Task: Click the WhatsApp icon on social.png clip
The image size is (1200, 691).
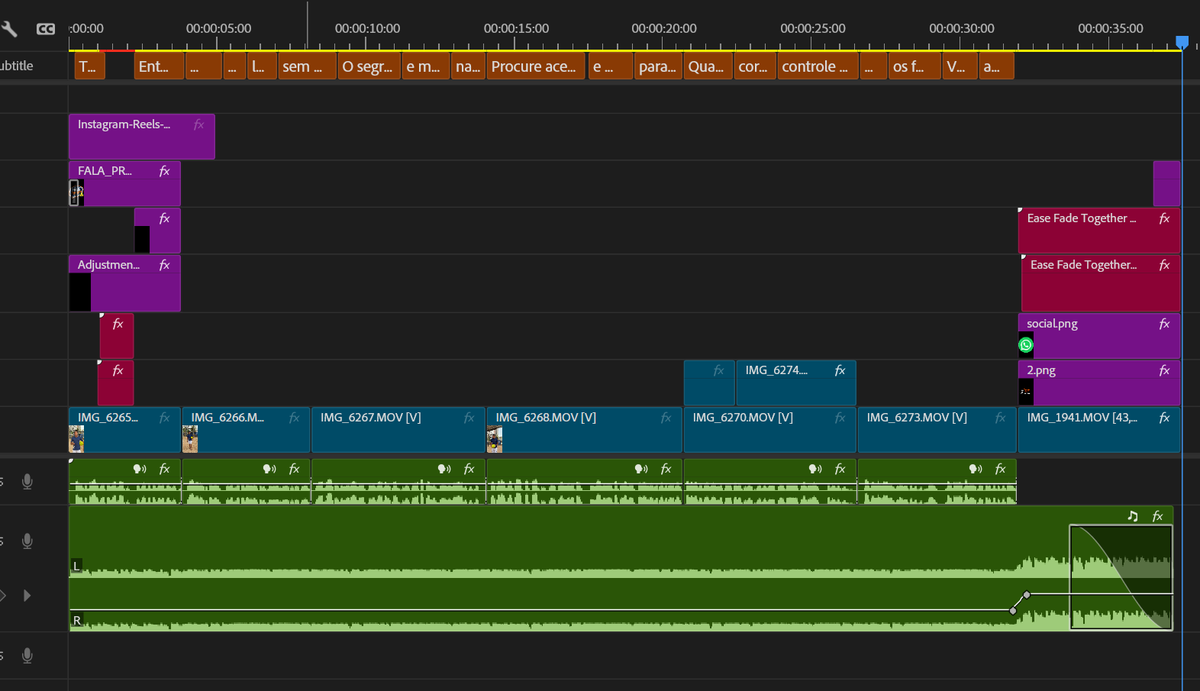Action: click(x=1026, y=345)
